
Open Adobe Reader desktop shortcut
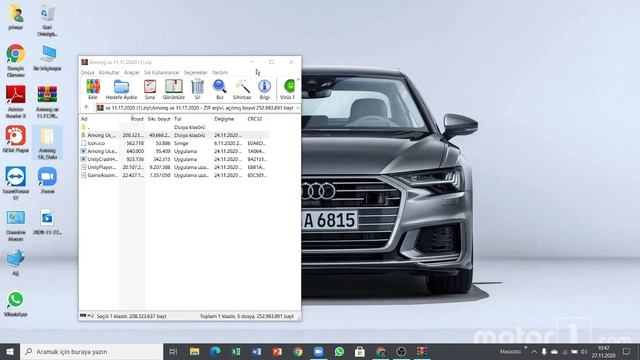point(16,101)
